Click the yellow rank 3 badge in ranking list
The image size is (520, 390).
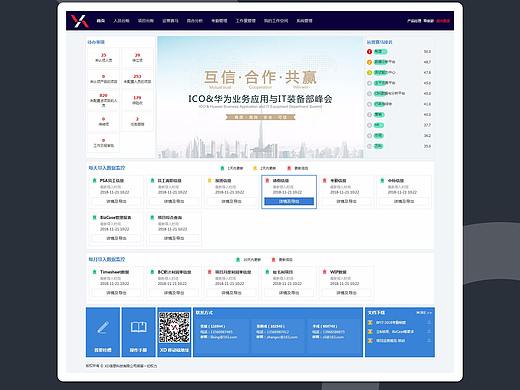[x=369, y=73]
